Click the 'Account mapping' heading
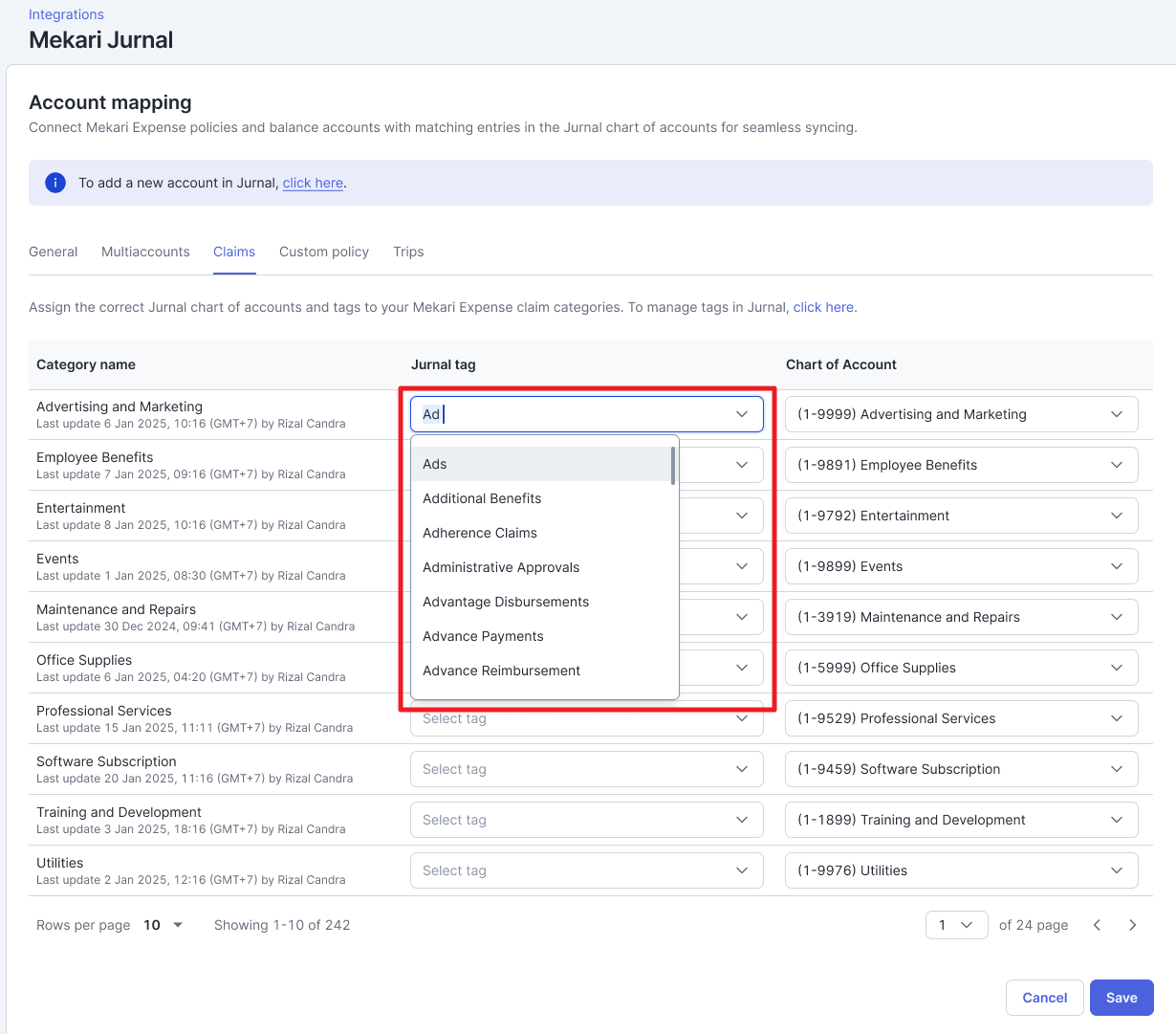This screenshot has height=1034, width=1176. click(111, 102)
